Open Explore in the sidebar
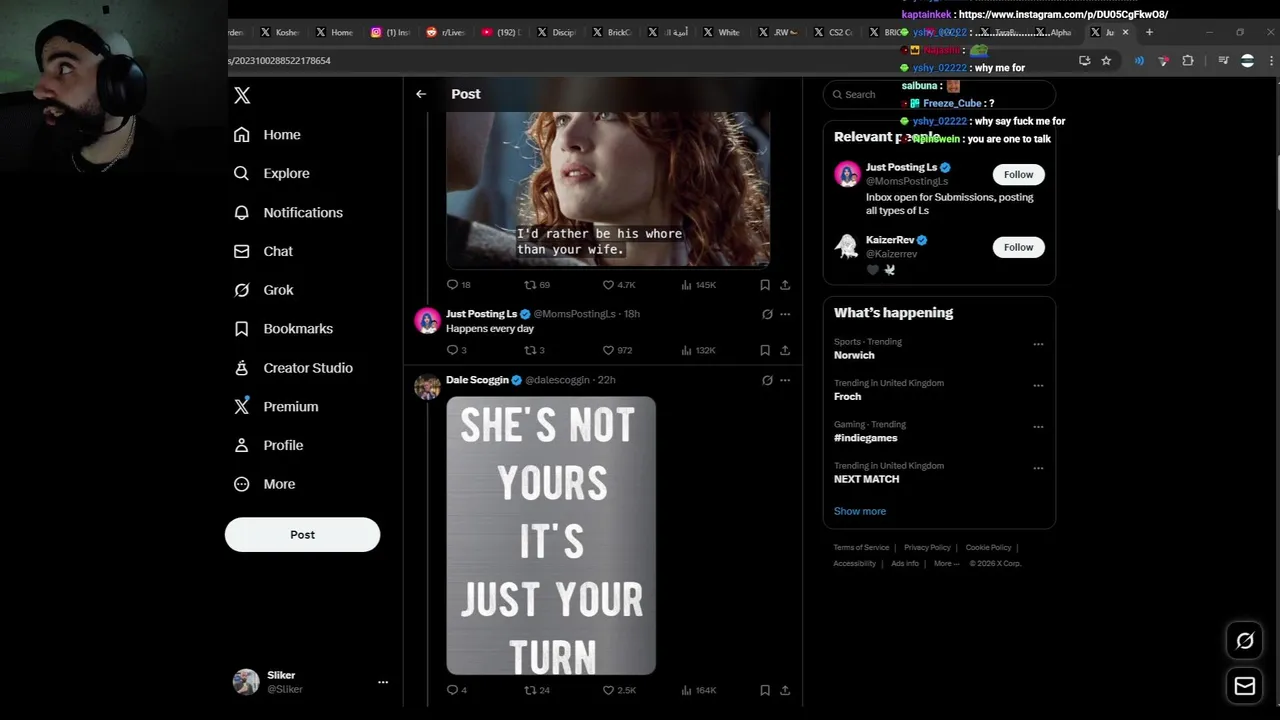This screenshot has width=1280, height=720. tap(272, 173)
